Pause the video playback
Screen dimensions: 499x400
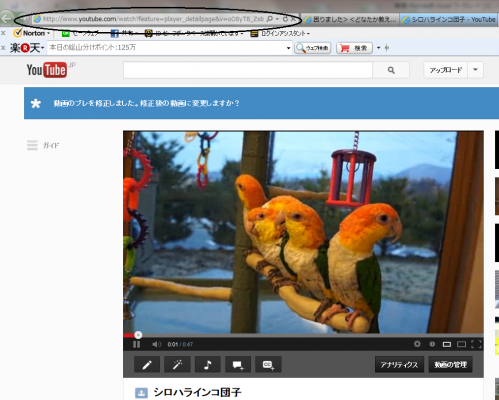[x=137, y=344]
